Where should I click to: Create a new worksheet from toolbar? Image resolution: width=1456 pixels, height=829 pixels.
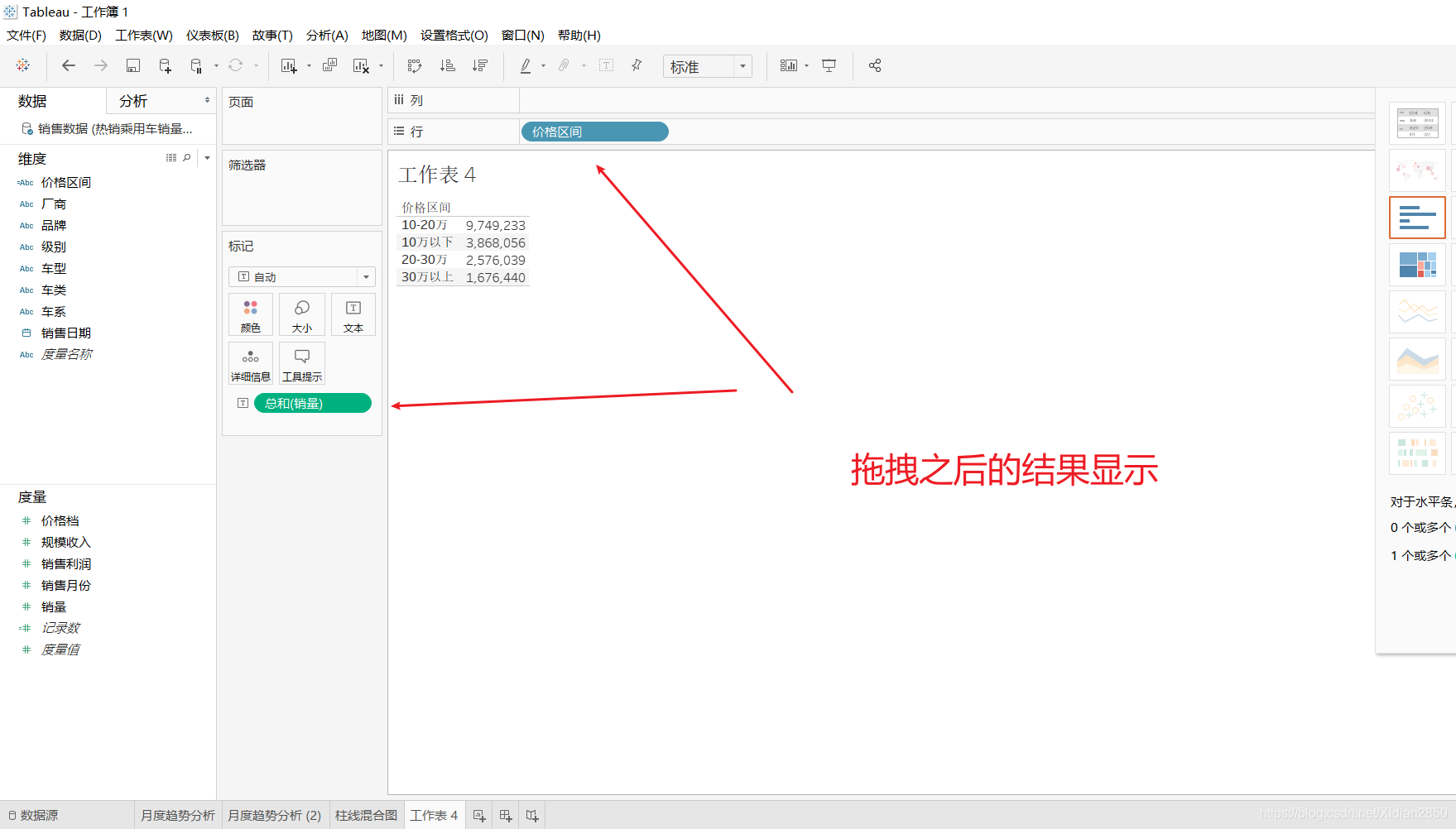pyautogui.click(x=289, y=65)
